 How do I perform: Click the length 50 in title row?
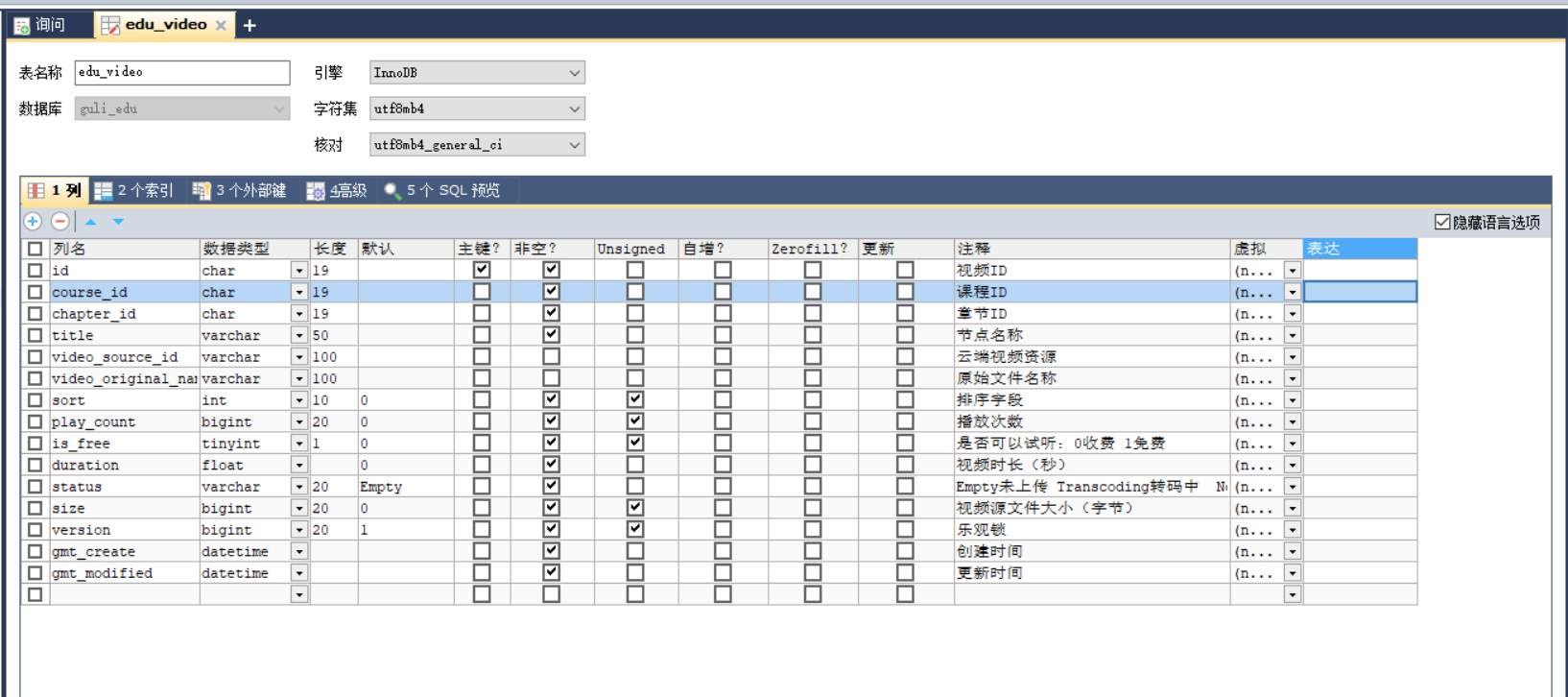coord(334,335)
